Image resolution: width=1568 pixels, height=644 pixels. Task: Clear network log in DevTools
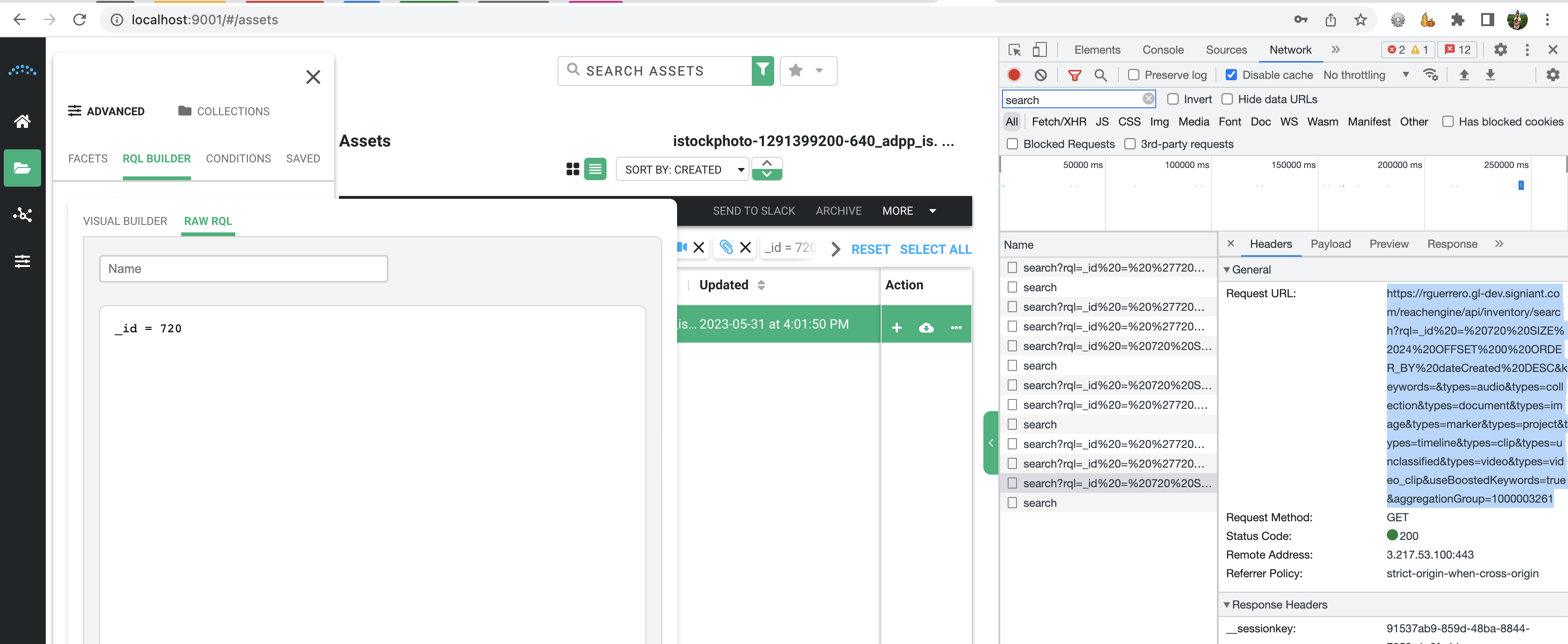pos(1040,75)
